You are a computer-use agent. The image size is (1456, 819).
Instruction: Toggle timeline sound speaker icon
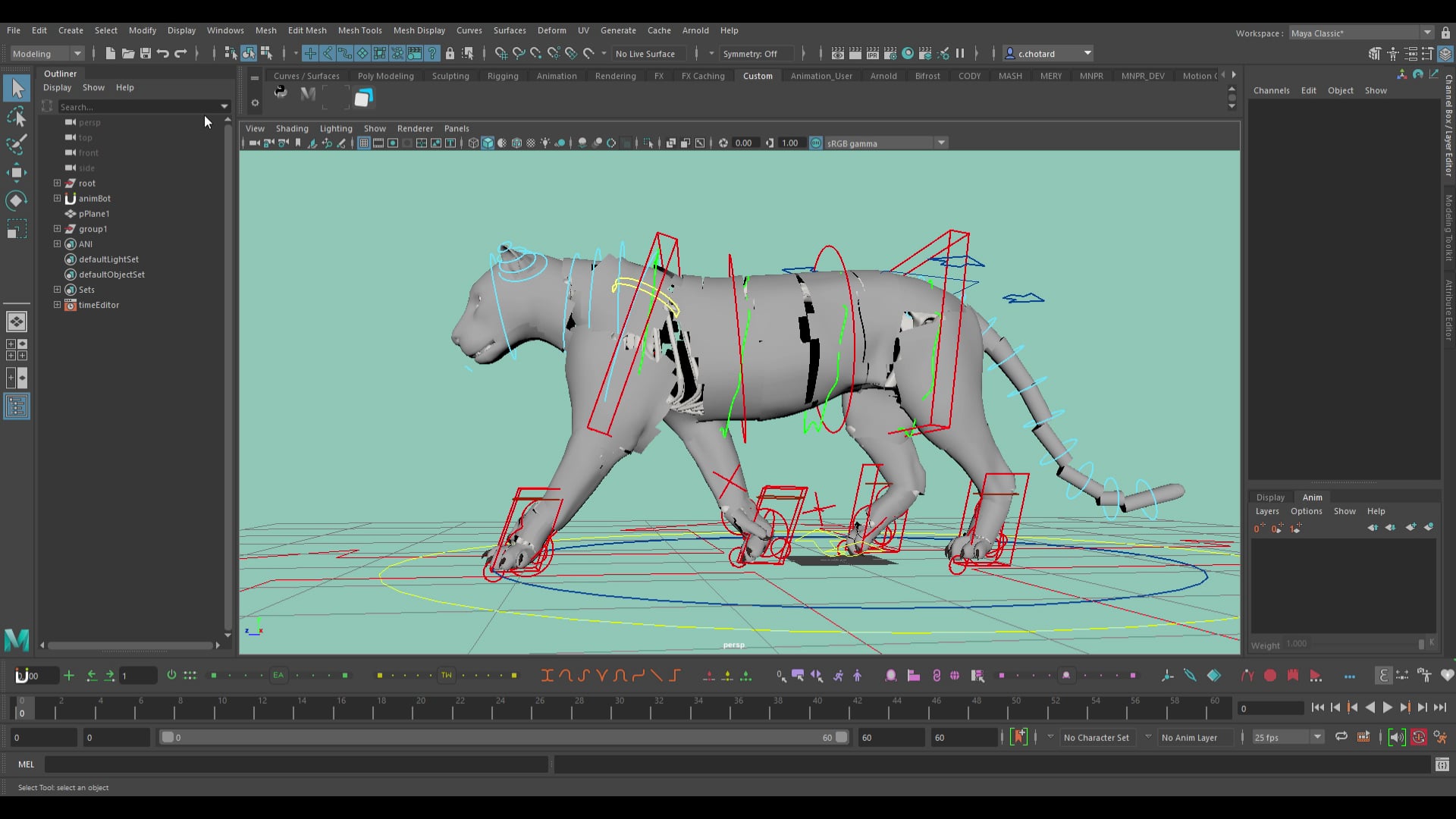[x=1397, y=737]
